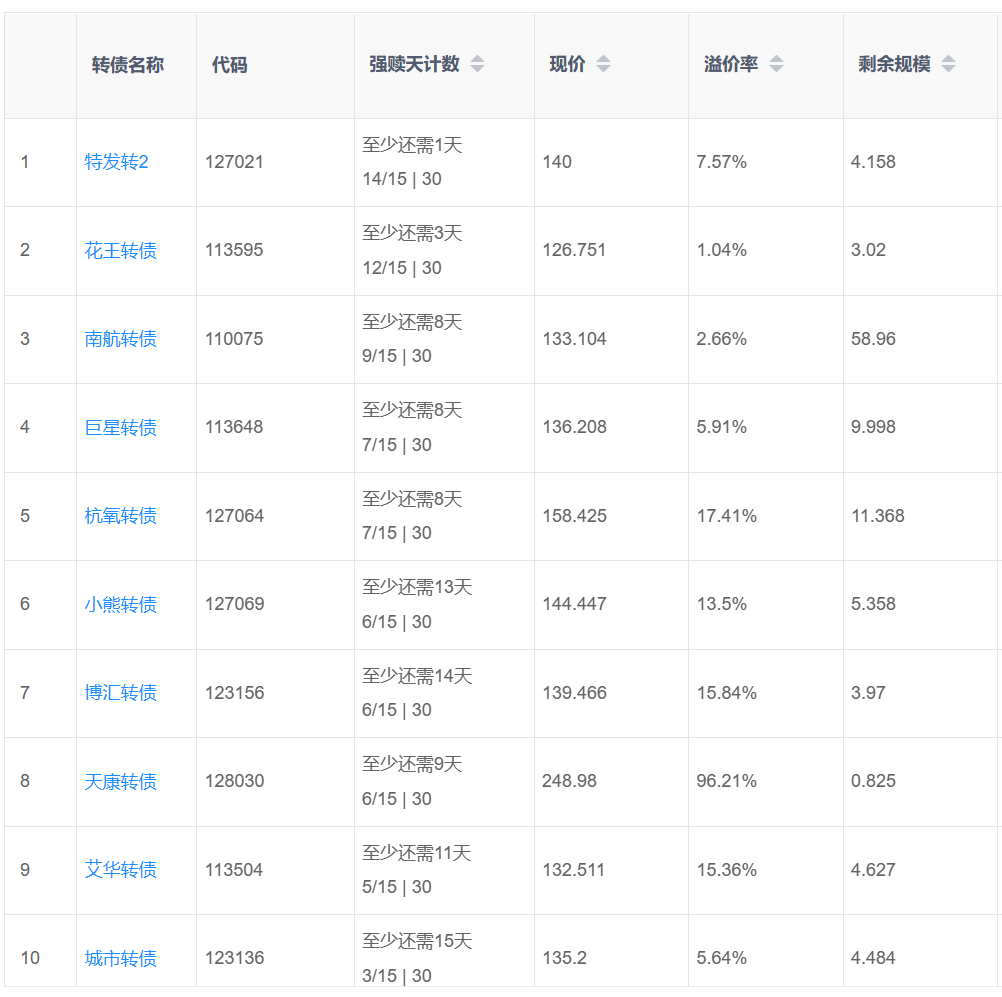
Task: Open the 天康转债 entry
Action: pos(120,782)
